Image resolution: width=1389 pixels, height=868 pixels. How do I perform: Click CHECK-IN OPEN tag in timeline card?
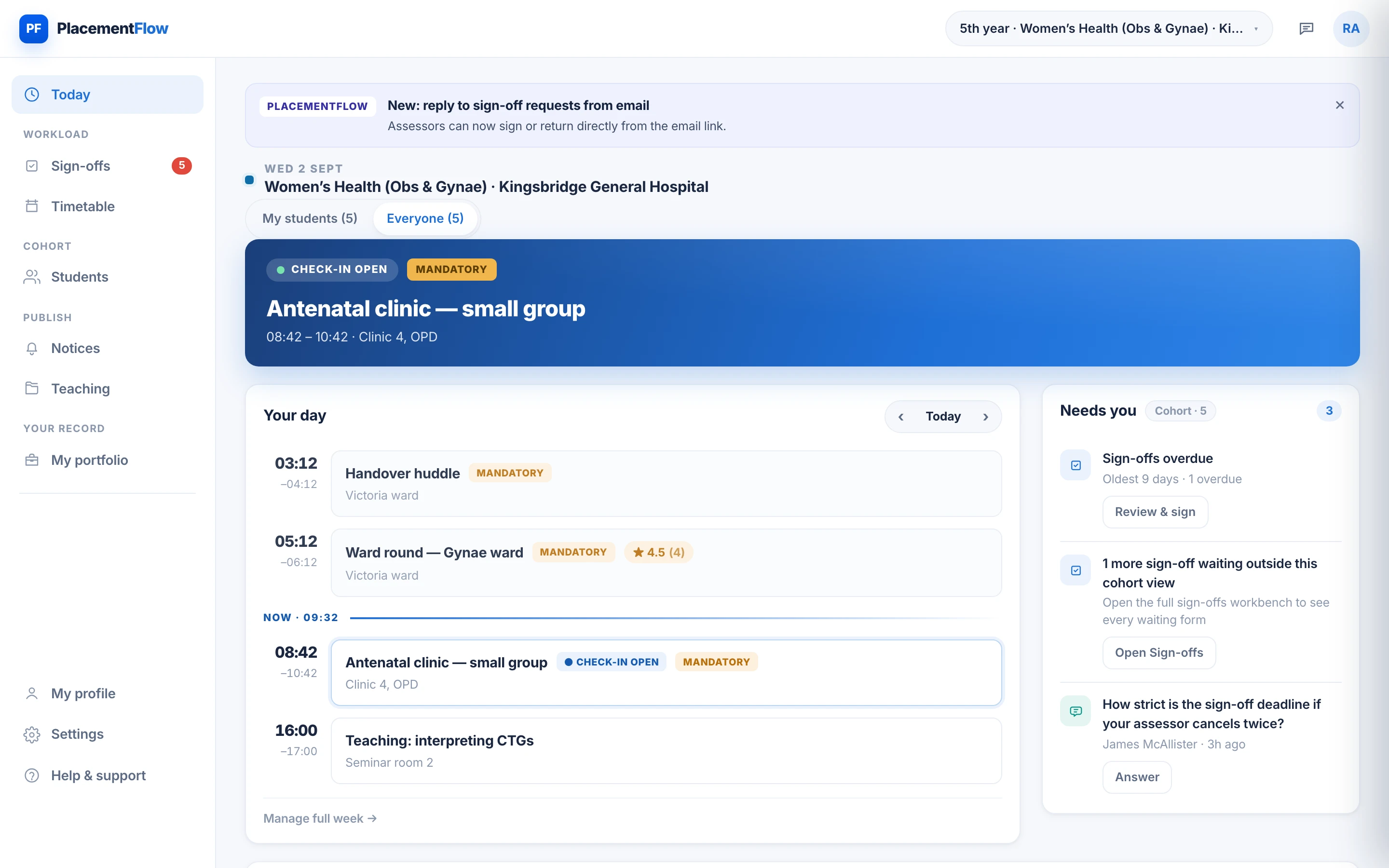[611, 662]
